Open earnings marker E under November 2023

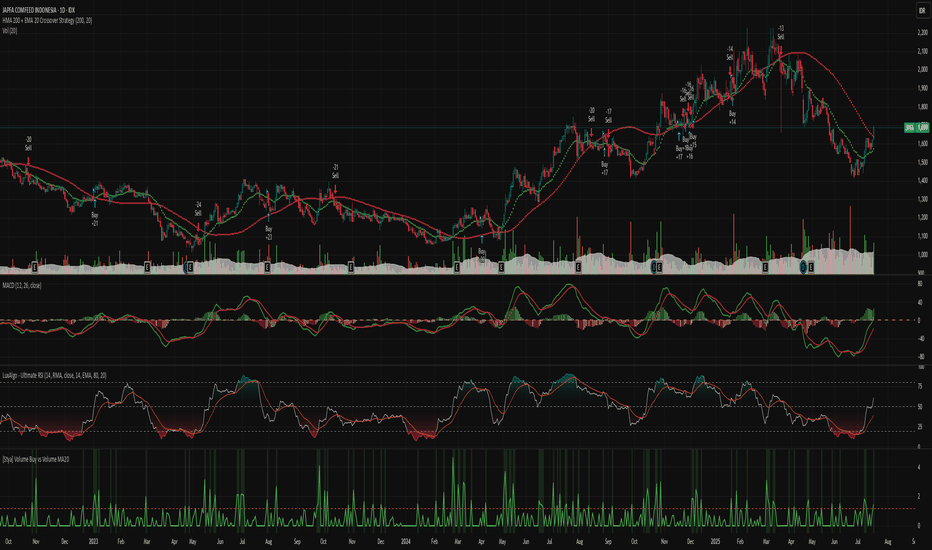click(x=351, y=268)
